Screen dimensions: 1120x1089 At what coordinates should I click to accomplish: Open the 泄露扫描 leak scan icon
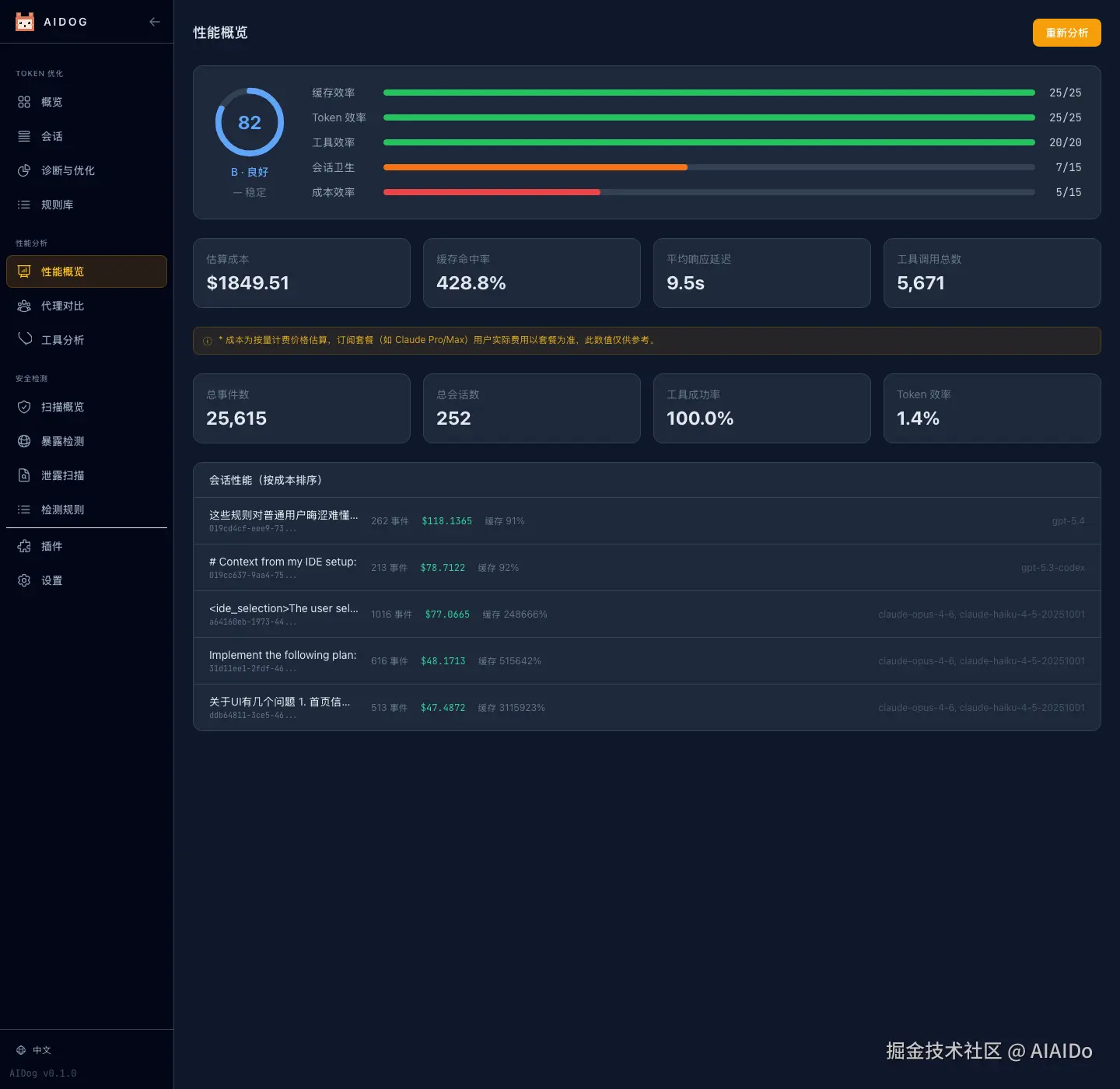coord(23,475)
